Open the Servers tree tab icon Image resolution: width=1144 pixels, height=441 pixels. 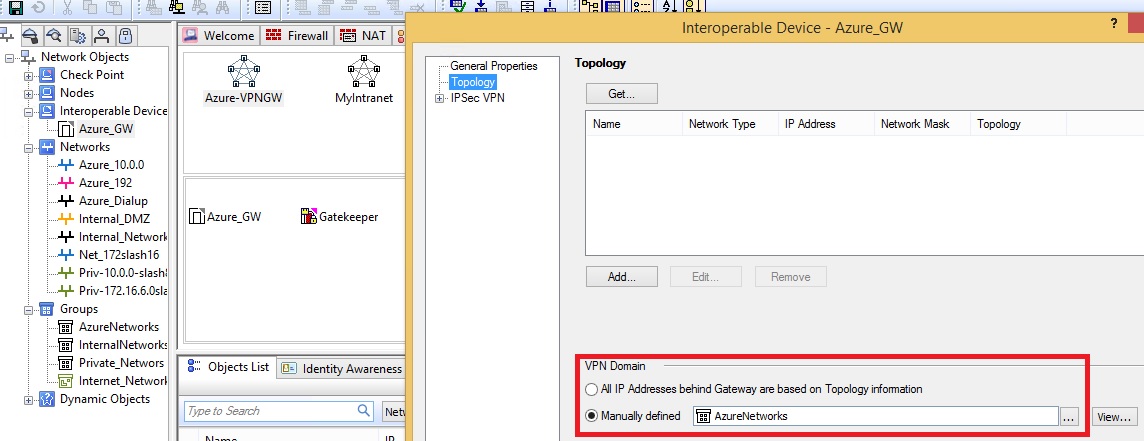click(78, 35)
